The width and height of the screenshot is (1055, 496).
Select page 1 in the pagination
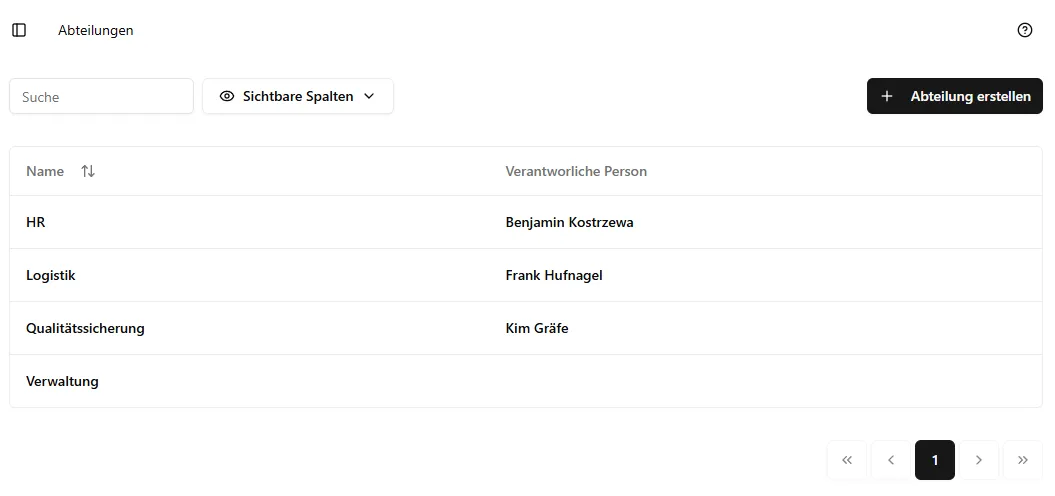pos(934,460)
